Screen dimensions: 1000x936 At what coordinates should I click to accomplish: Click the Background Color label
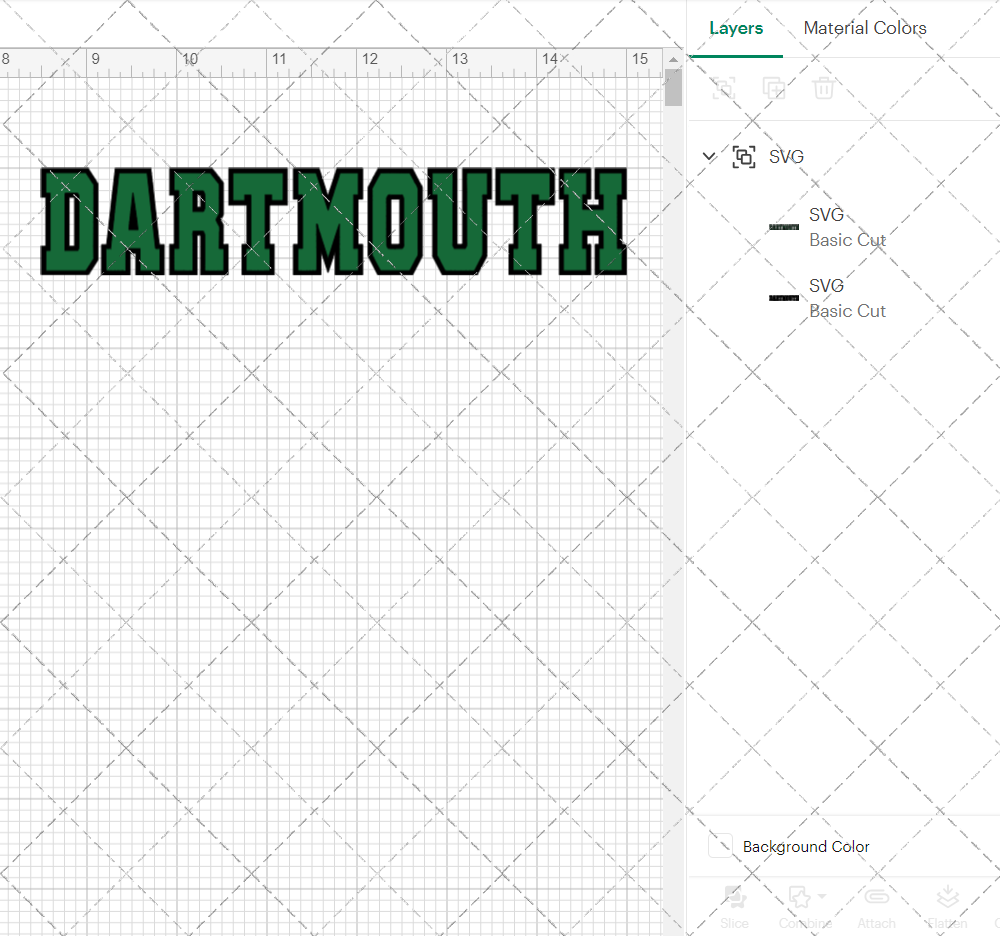tap(805, 847)
